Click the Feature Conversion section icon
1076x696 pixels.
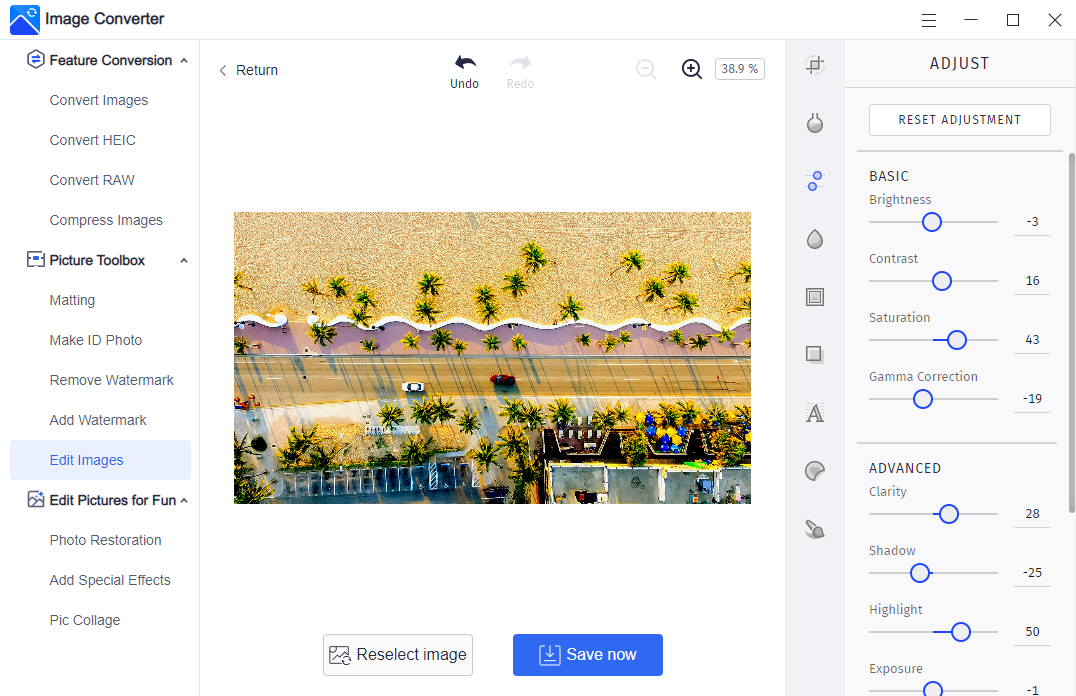(36, 60)
